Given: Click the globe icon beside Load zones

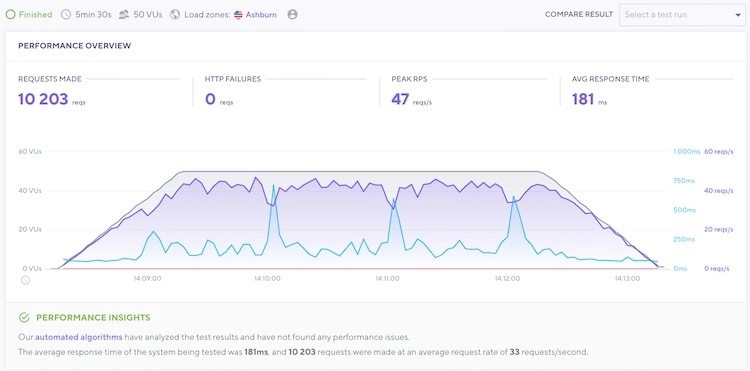Looking at the screenshot, I should [x=175, y=14].
